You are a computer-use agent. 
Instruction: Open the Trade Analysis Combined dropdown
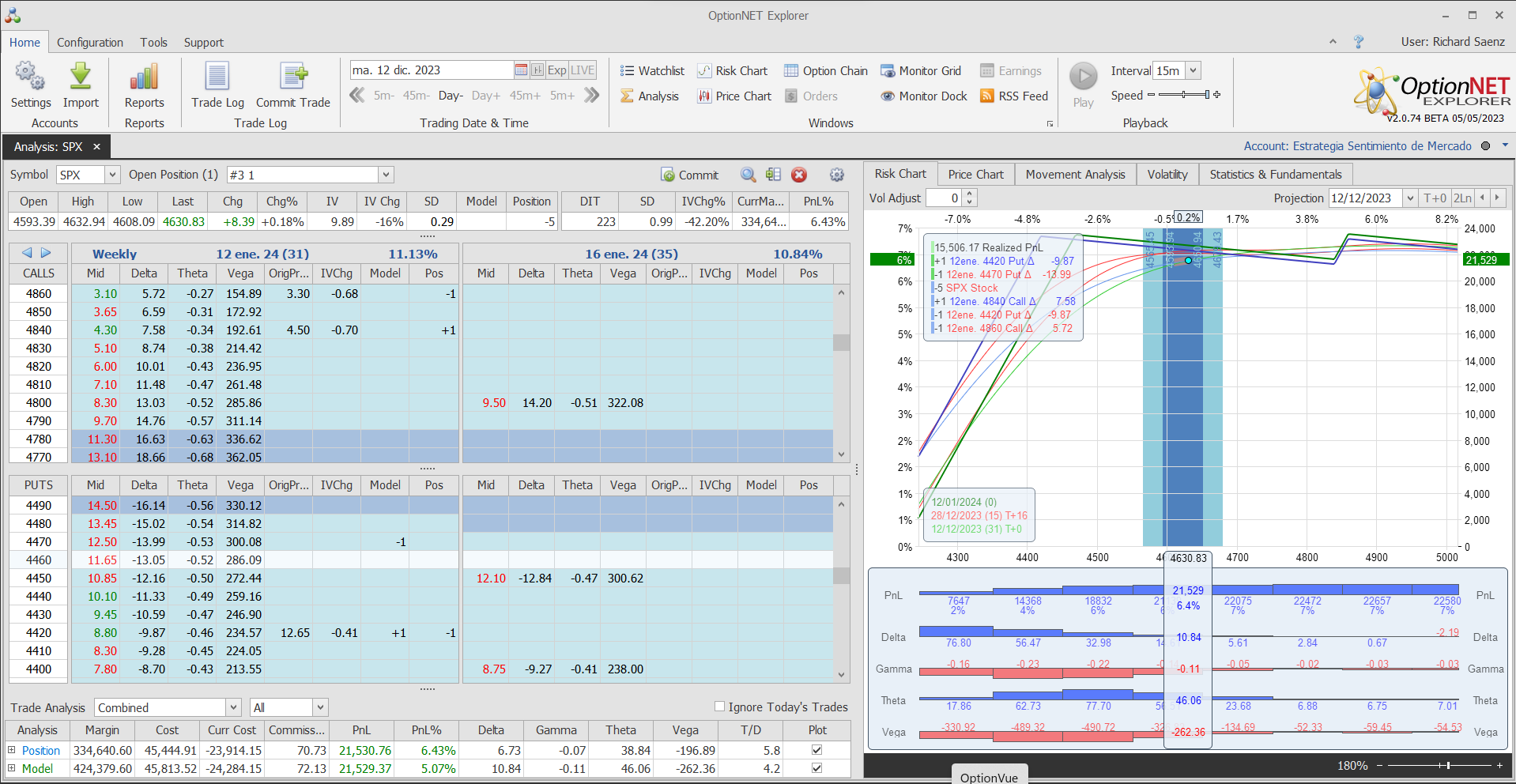tap(233, 707)
